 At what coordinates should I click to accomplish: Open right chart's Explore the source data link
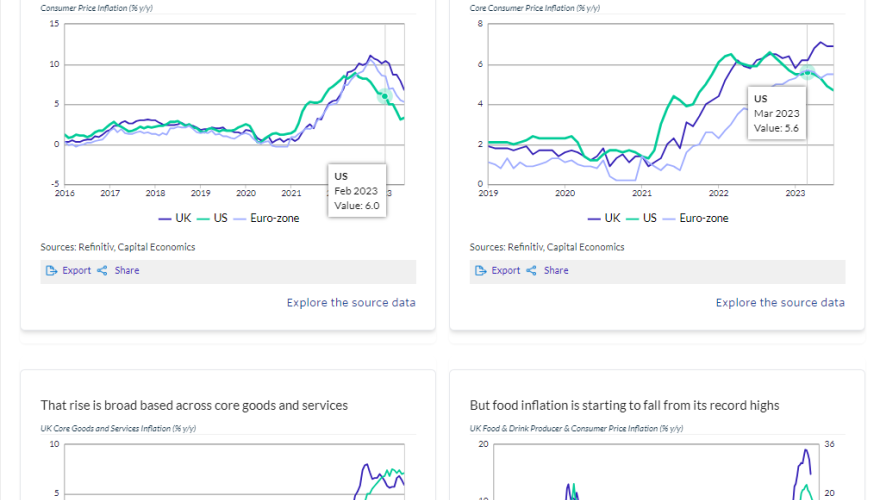tap(780, 302)
